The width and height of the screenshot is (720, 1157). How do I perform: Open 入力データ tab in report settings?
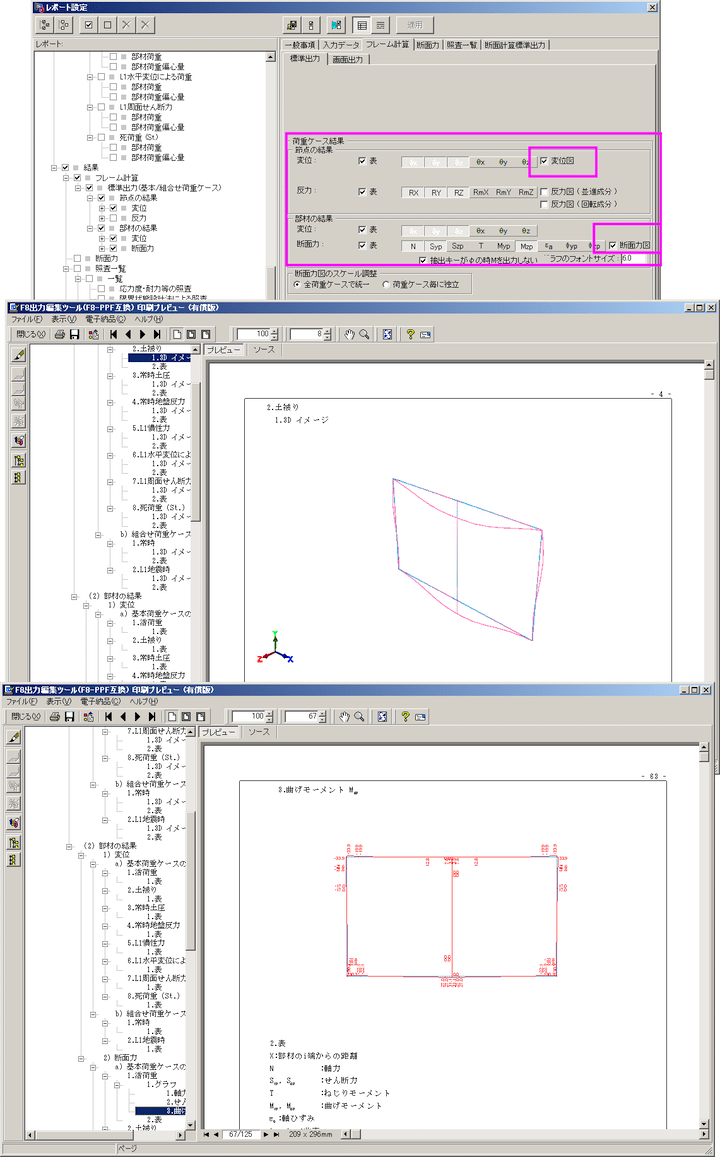point(340,45)
